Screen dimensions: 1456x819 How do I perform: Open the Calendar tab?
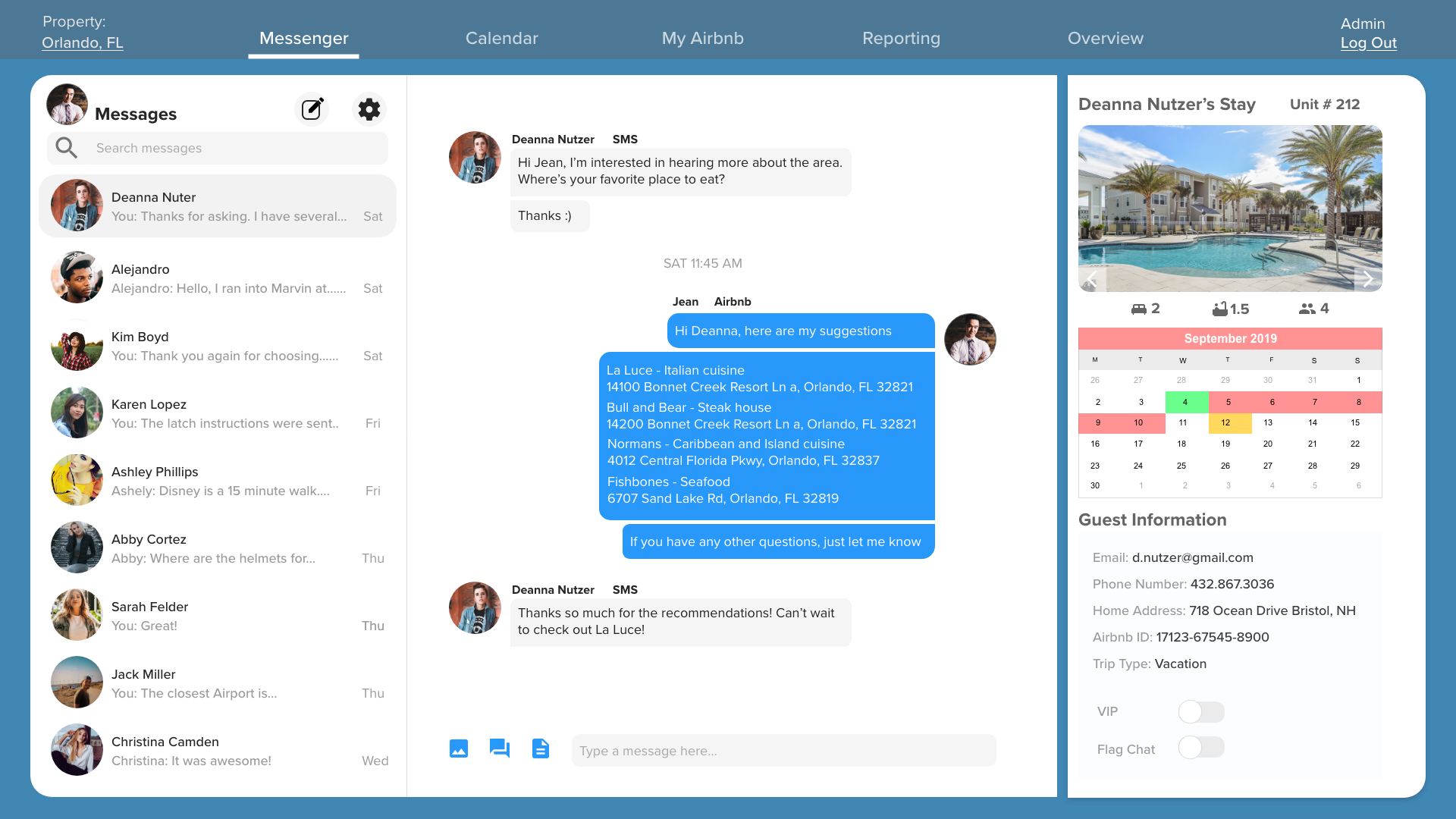(x=501, y=38)
